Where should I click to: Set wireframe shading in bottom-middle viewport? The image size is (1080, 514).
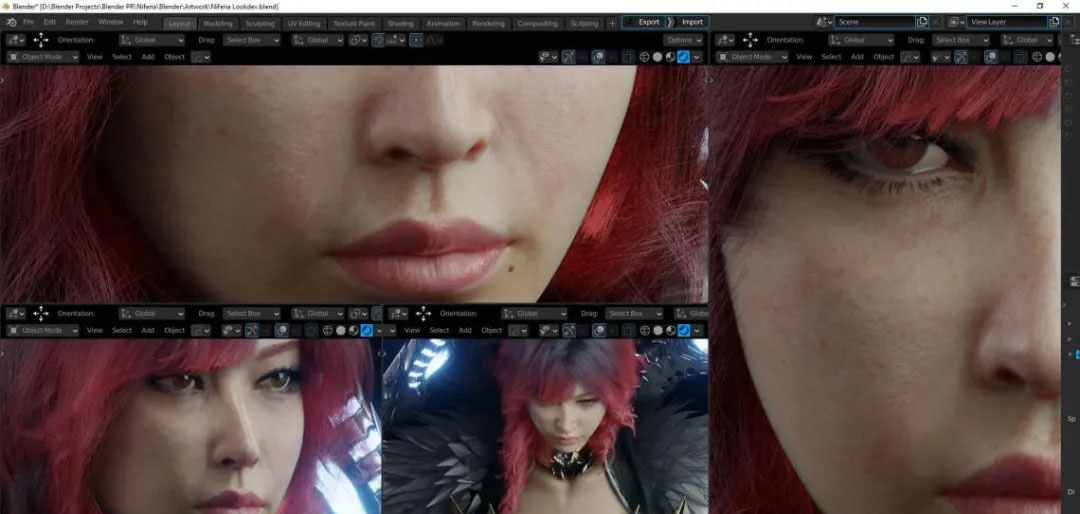pos(645,330)
